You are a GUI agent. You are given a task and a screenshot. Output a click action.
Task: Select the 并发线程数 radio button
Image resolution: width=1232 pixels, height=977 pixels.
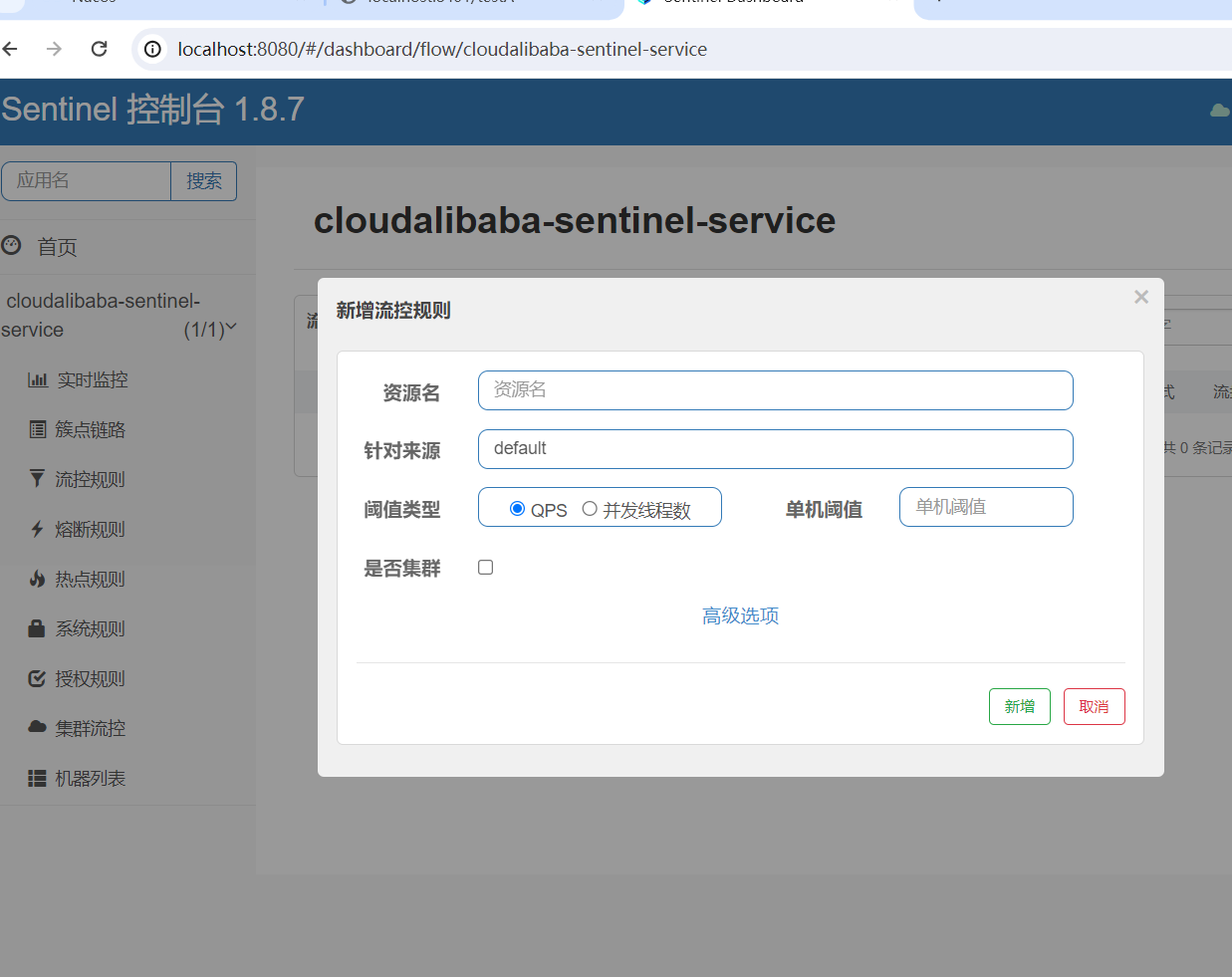590,509
